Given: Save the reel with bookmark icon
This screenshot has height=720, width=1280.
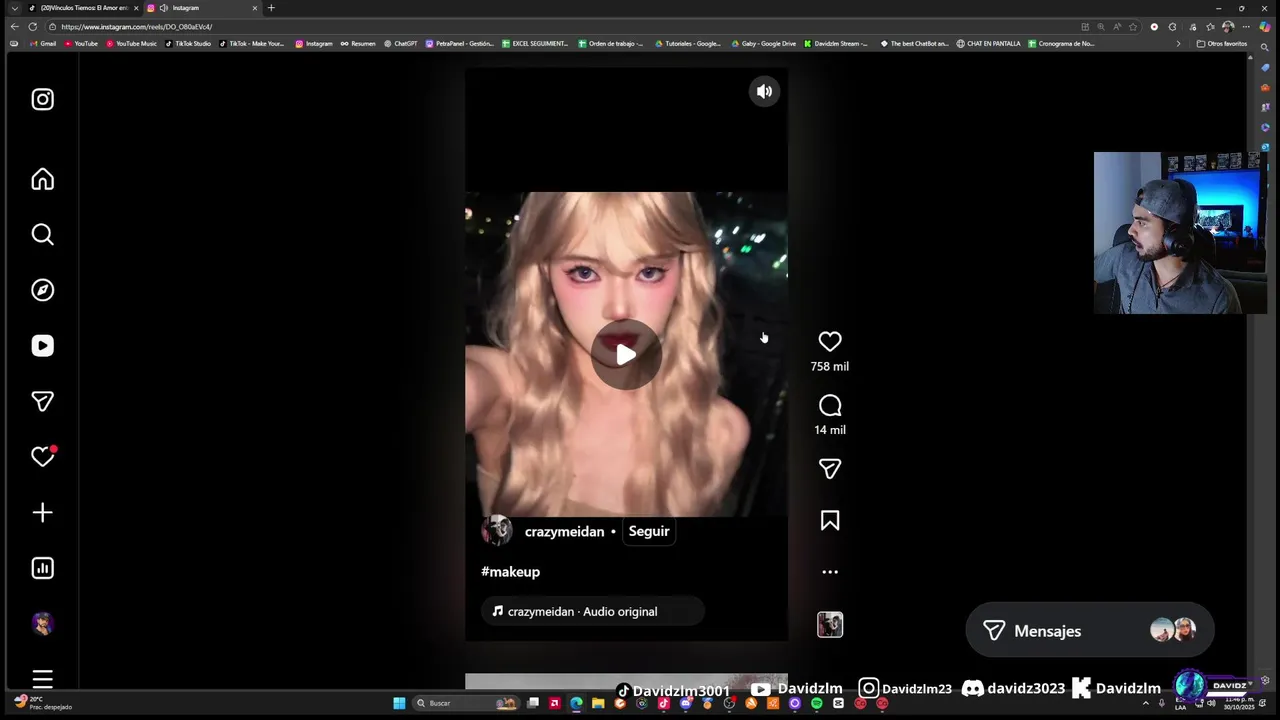Looking at the screenshot, I should tap(830, 521).
